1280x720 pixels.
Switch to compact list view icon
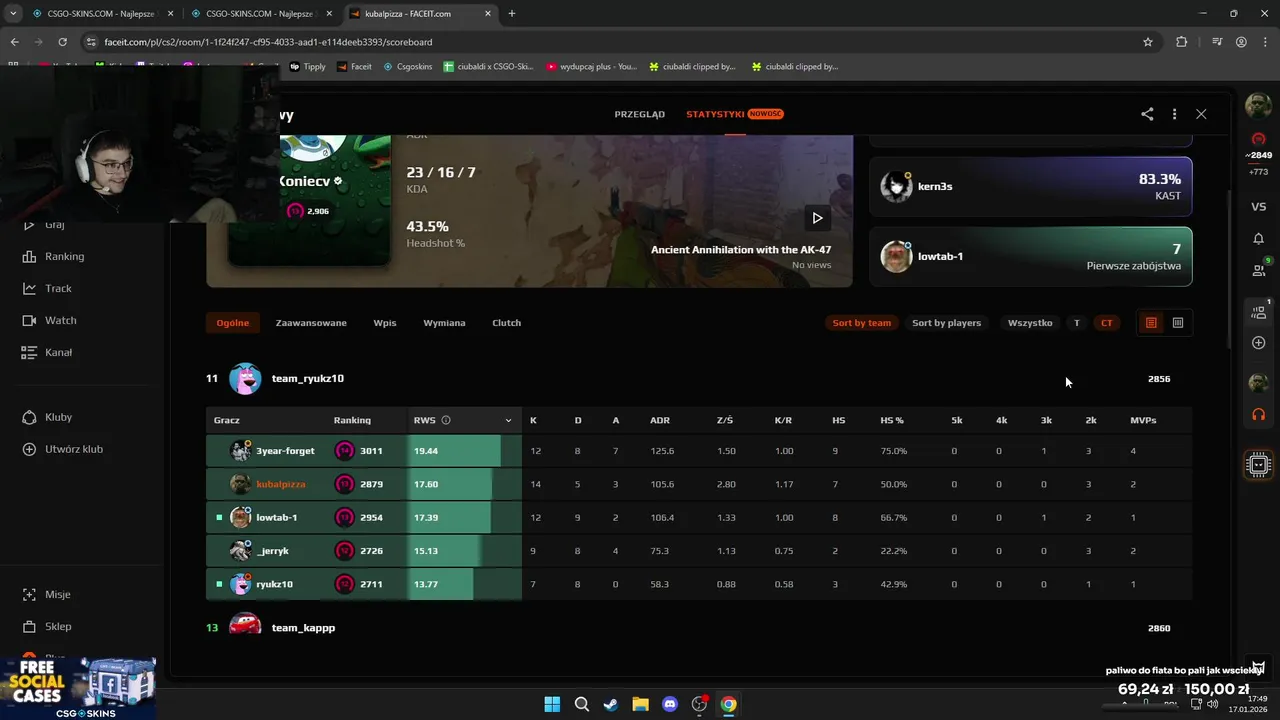(x=1151, y=323)
